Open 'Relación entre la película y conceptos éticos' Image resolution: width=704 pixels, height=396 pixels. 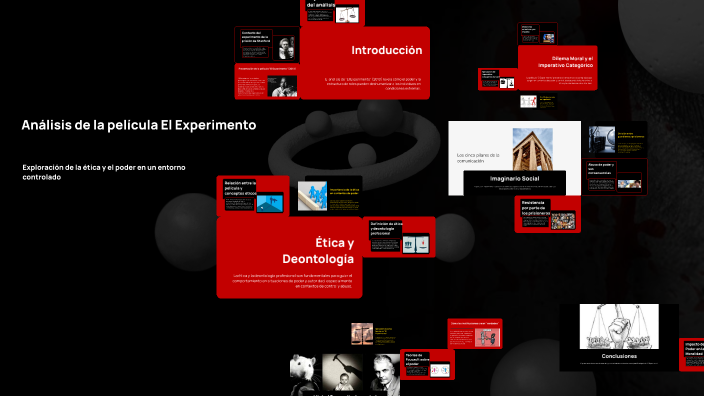253,196
